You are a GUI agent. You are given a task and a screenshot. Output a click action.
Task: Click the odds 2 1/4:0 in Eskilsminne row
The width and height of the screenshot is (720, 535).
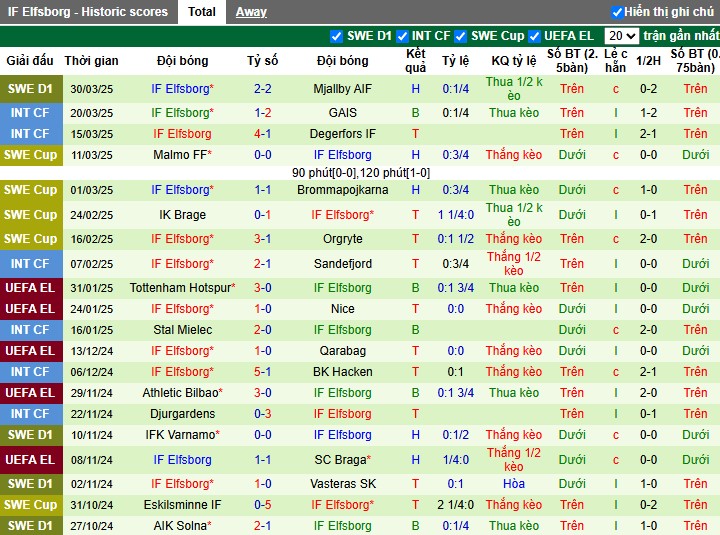(x=456, y=505)
